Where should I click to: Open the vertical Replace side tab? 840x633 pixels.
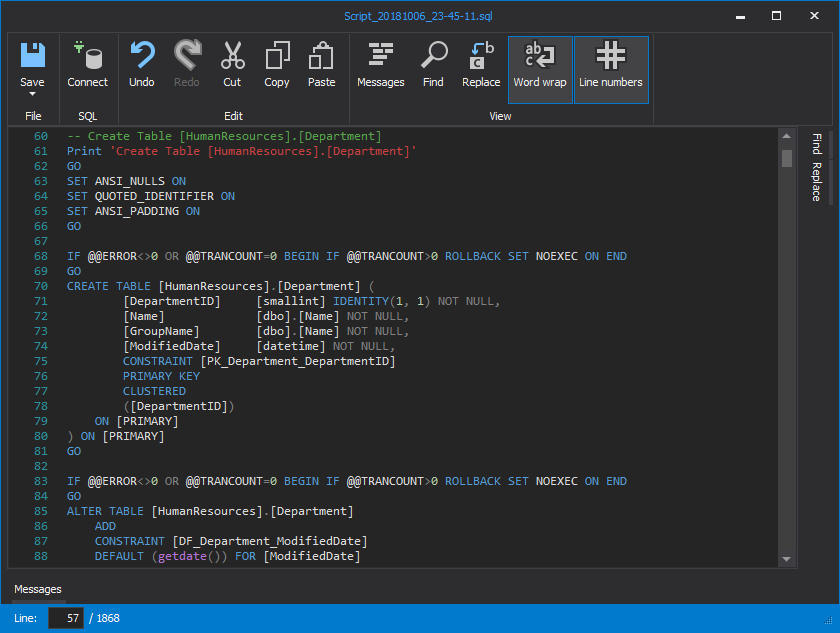point(816,181)
